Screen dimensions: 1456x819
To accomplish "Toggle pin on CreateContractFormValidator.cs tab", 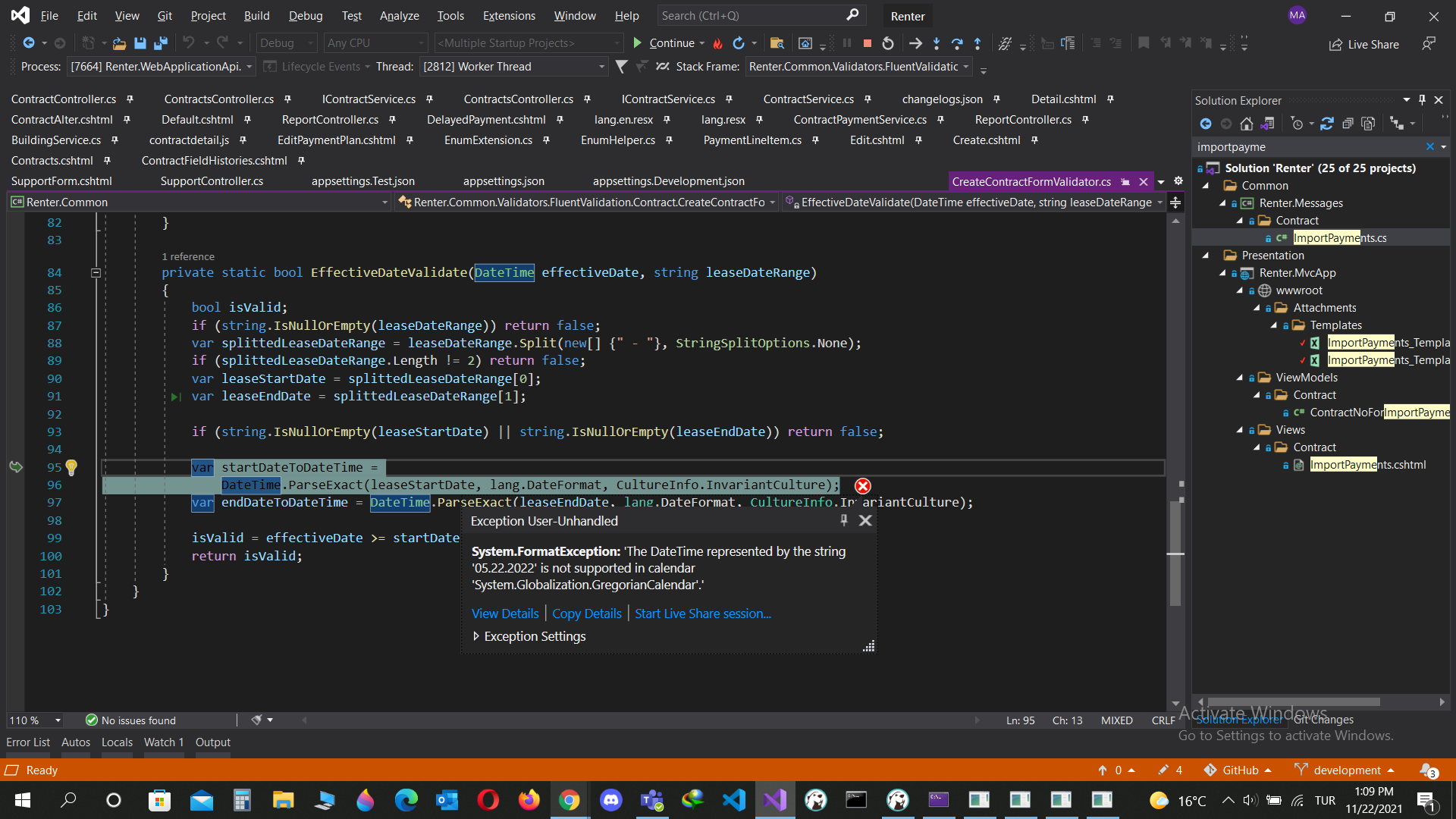I will click(x=1125, y=182).
